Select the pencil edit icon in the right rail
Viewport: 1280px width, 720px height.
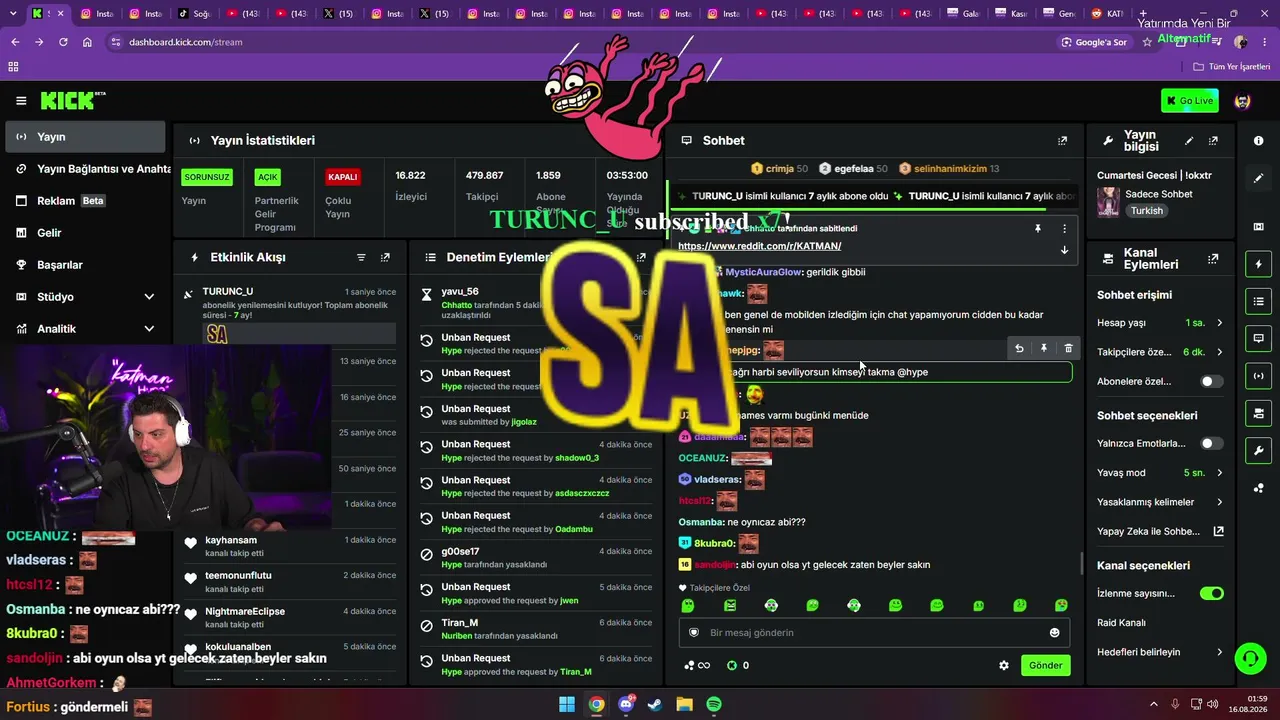[x=1258, y=178]
